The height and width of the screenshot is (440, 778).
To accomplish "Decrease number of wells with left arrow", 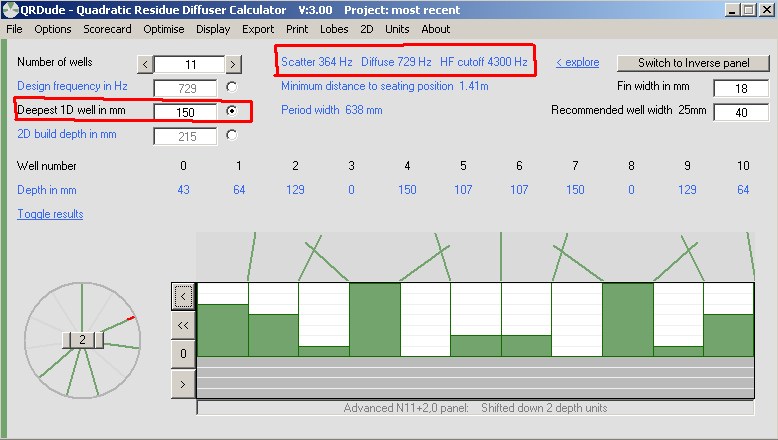I will point(145,64).
